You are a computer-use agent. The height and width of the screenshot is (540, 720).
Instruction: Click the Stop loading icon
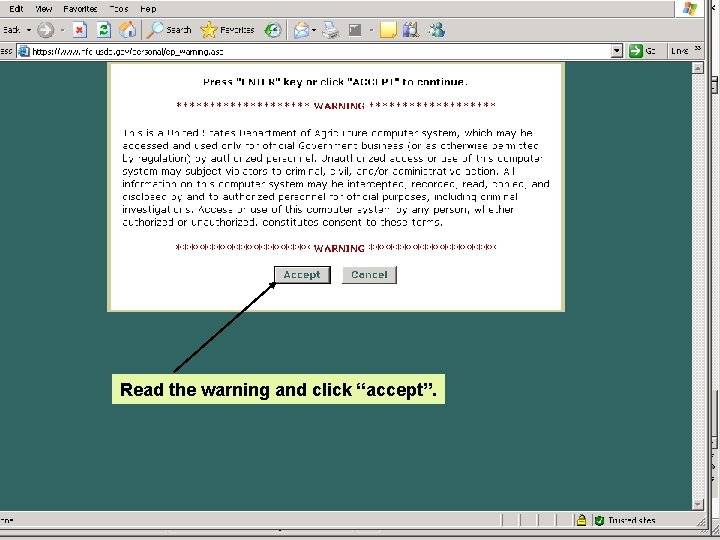(x=80, y=30)
